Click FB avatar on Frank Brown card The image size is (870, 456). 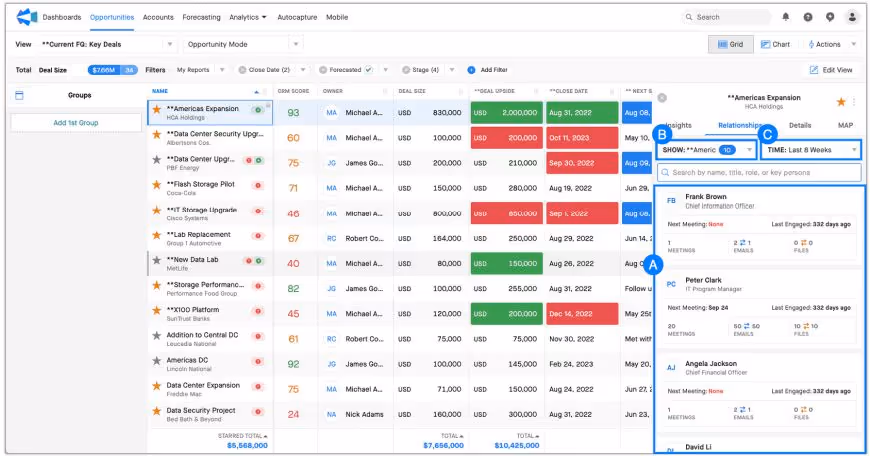point(671,201)
